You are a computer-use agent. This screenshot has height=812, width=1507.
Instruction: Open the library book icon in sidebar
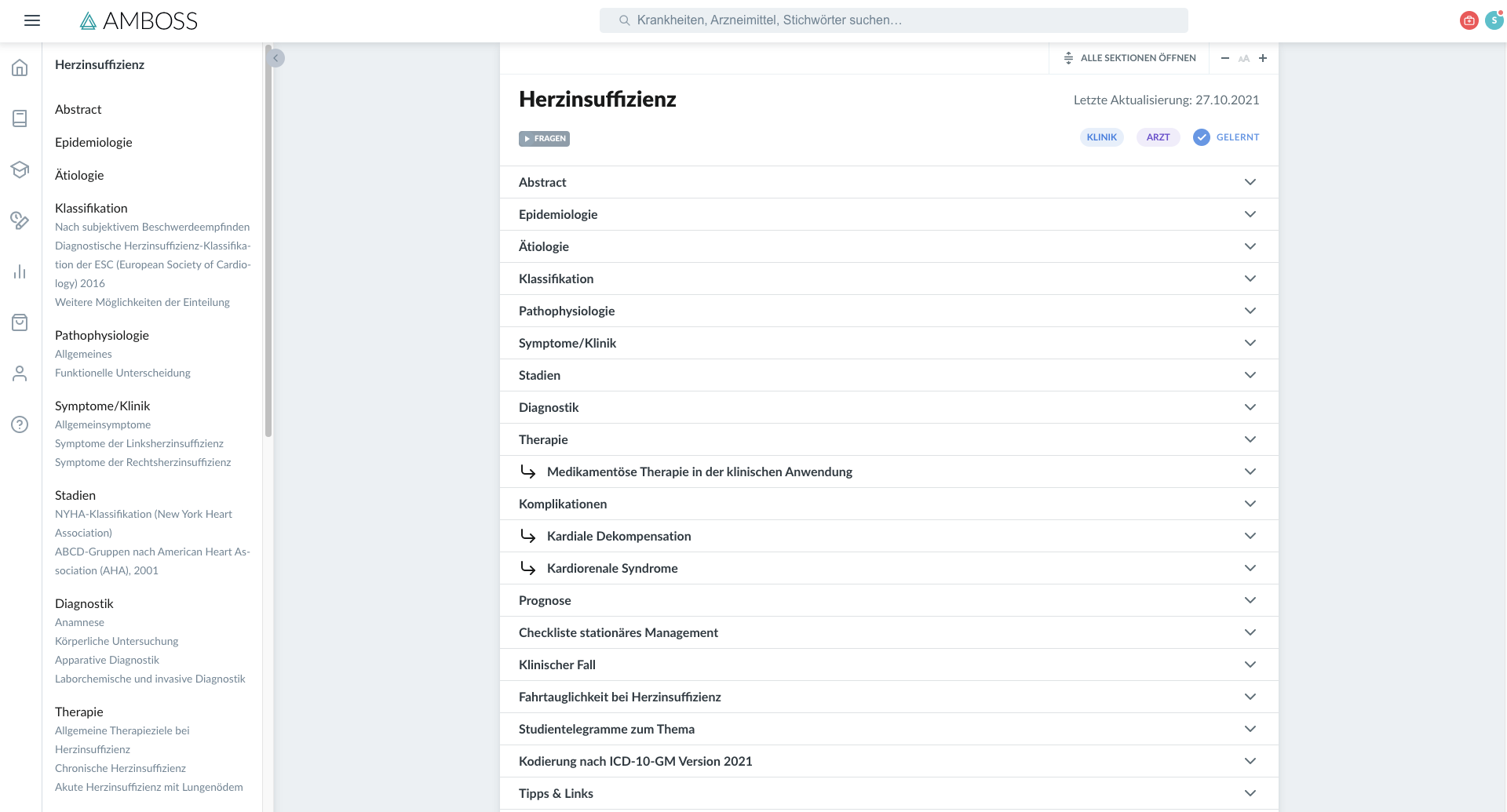[20, 118]
